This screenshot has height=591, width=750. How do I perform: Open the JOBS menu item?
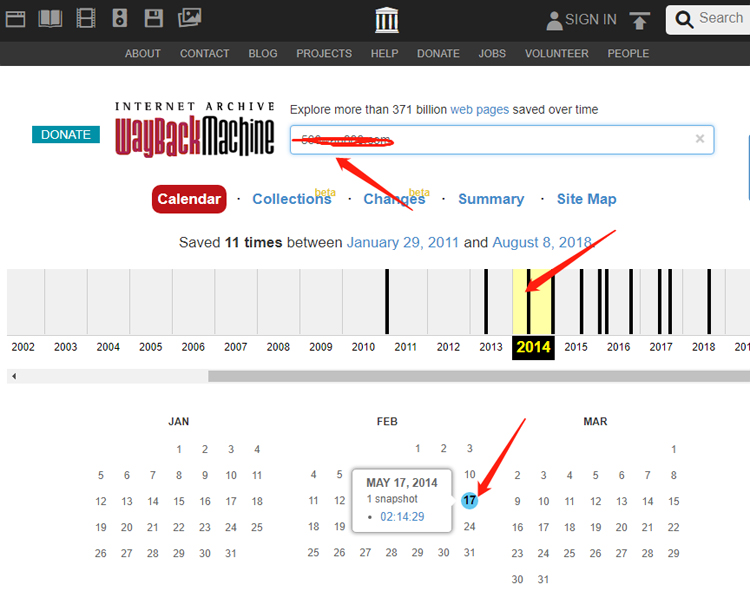(x=492, y=54)
